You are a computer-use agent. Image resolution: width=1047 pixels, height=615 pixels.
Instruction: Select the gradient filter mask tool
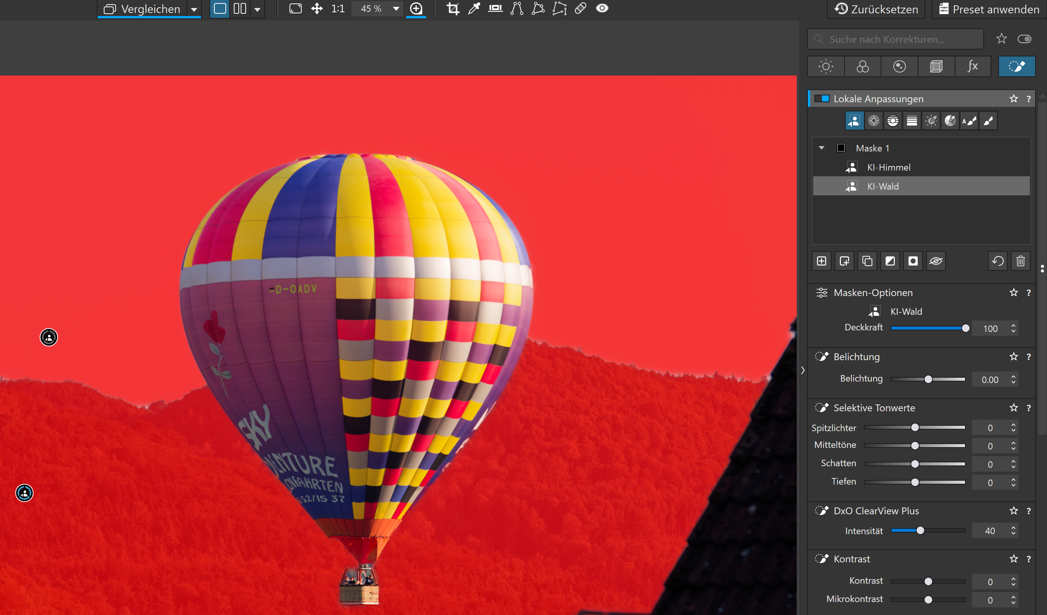912,121
